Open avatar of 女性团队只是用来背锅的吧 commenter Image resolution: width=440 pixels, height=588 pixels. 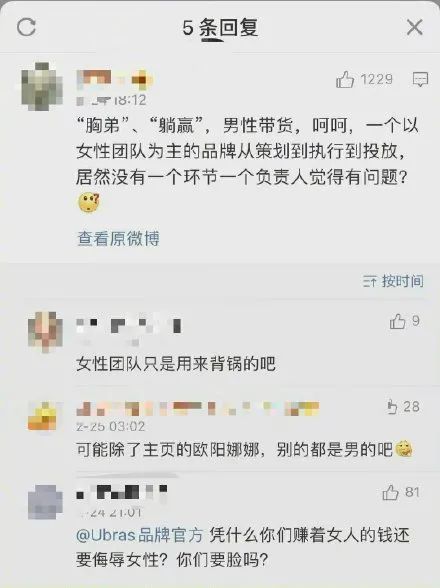coord(45,332)
